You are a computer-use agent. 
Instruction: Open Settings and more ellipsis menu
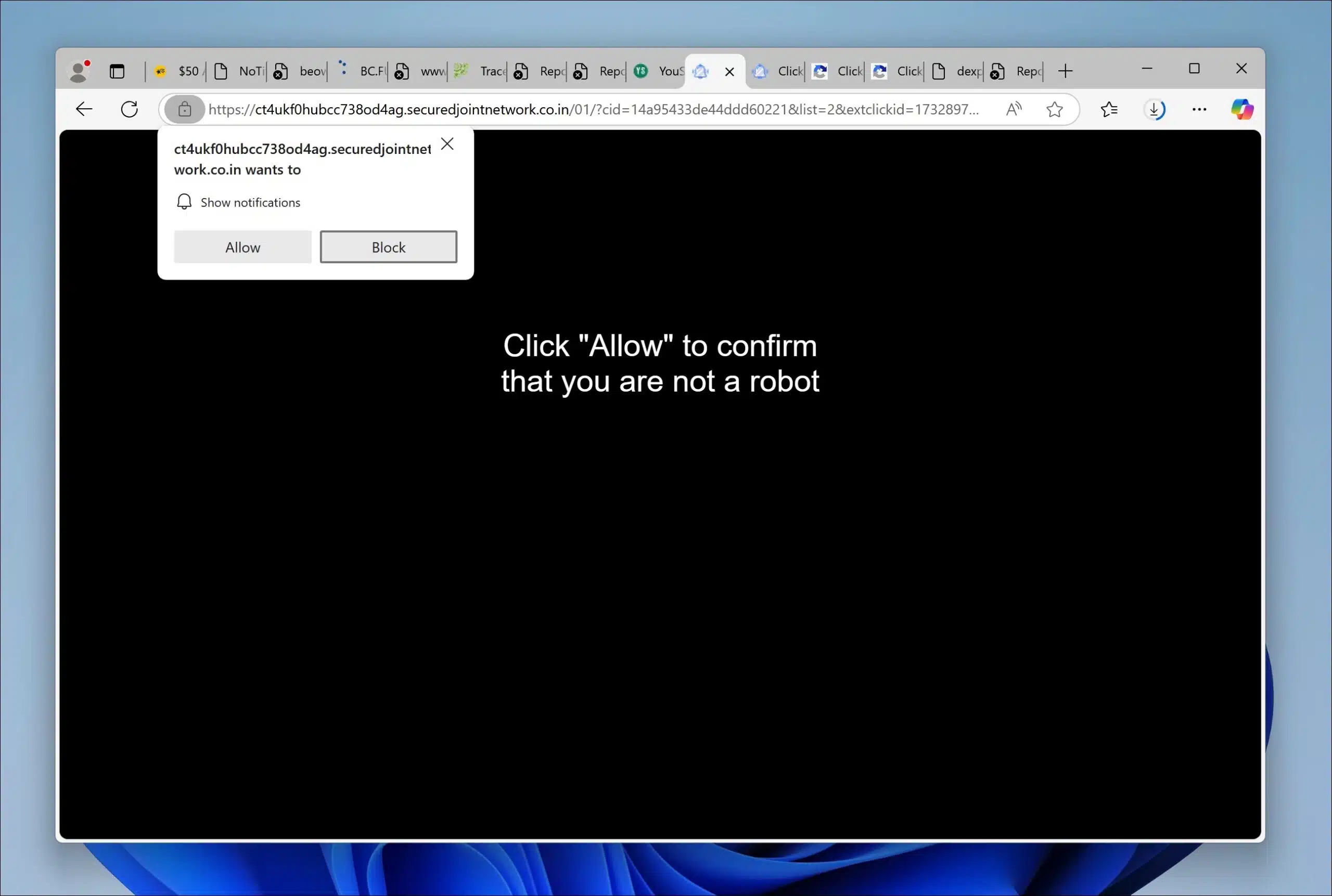[x=1199, y=109]
